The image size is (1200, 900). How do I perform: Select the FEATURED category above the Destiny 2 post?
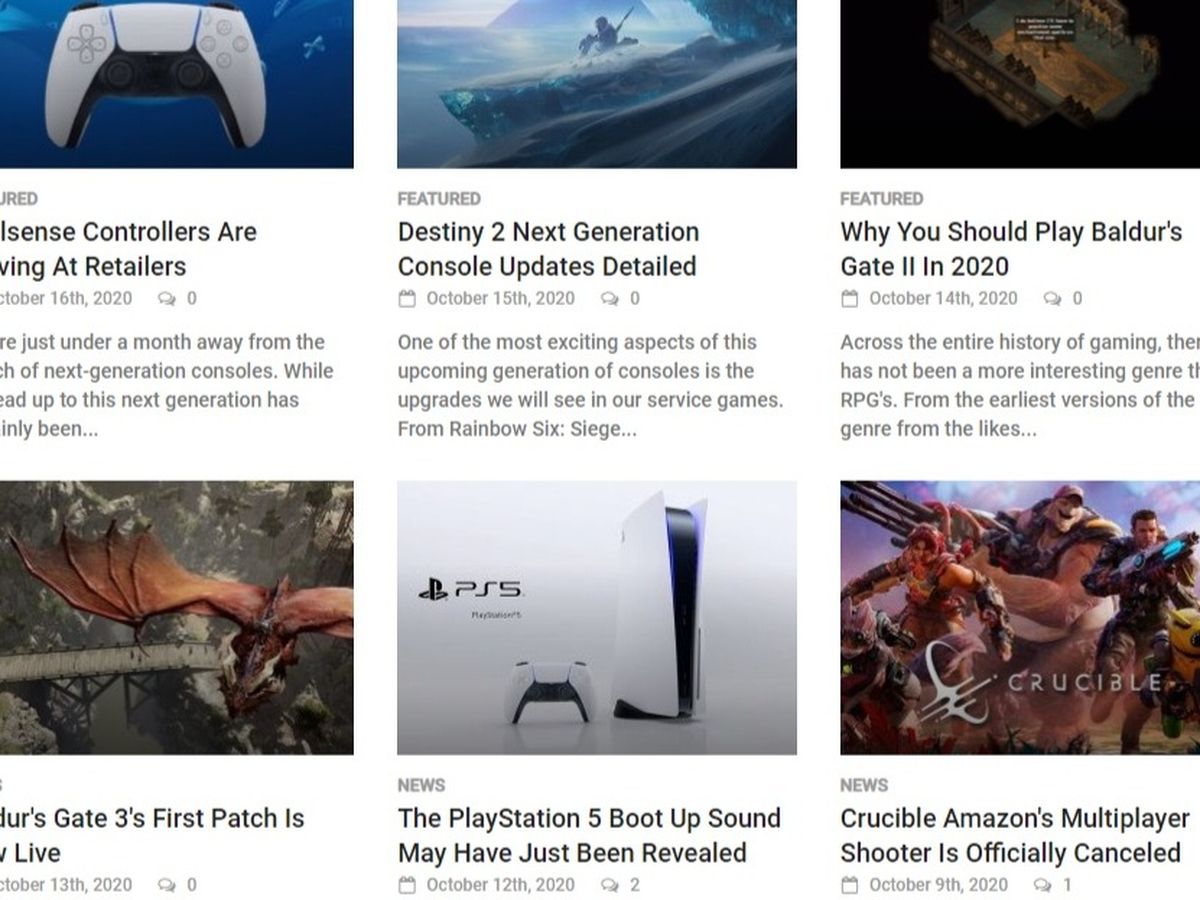coord(439,199)
